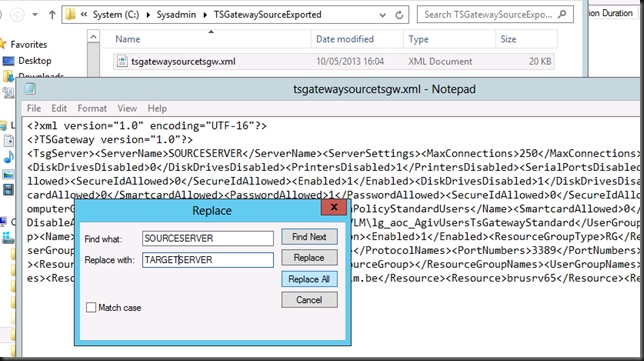Click Documents library icon in sidebar
Screen dimensions: 644x361
(8, 141)
